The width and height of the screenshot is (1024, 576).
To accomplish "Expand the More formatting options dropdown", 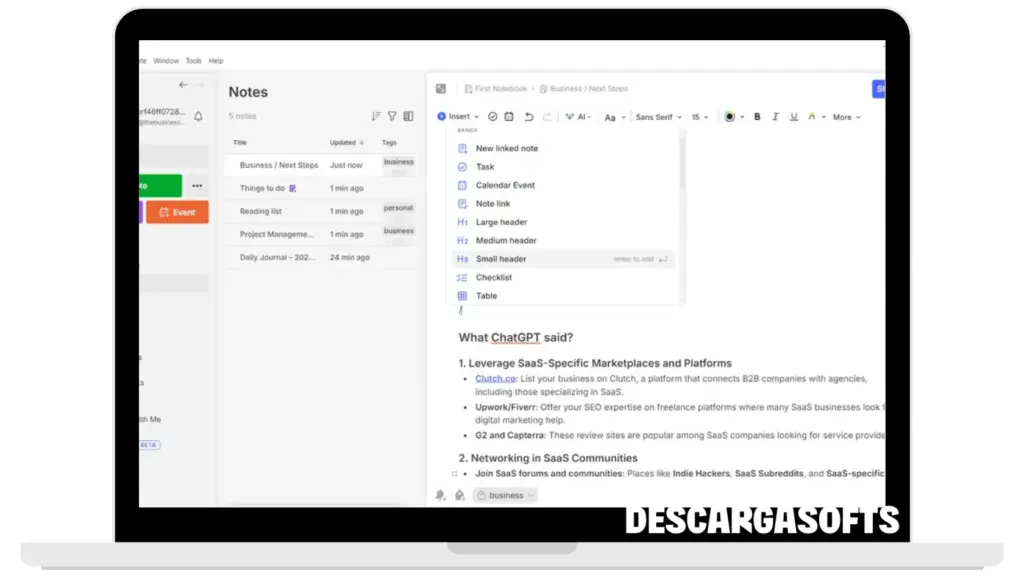I will point(846,117).
